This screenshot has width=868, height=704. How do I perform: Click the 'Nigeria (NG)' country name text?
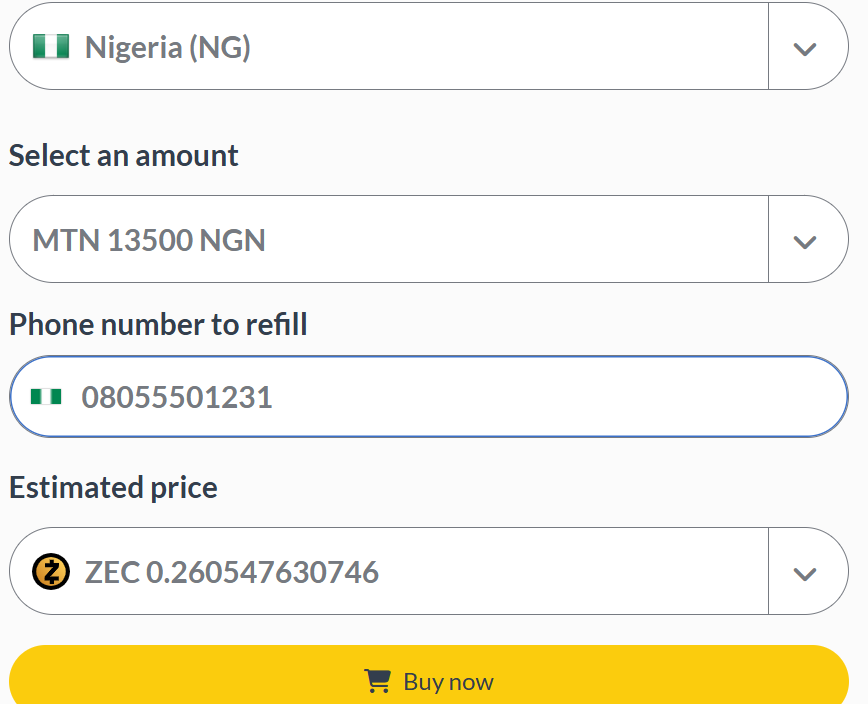coord(168,47)
